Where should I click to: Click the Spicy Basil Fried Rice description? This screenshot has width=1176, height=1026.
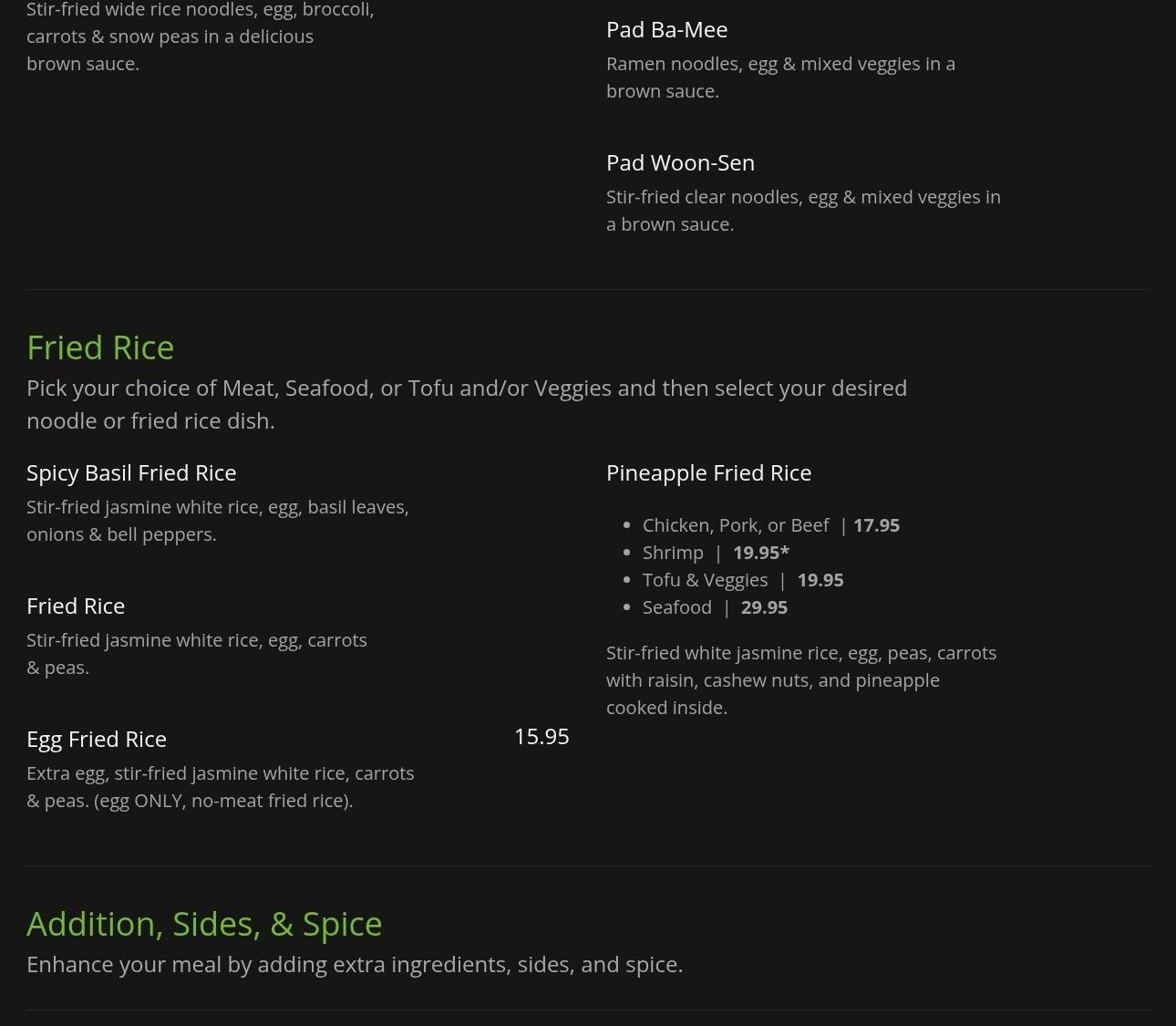218,520
